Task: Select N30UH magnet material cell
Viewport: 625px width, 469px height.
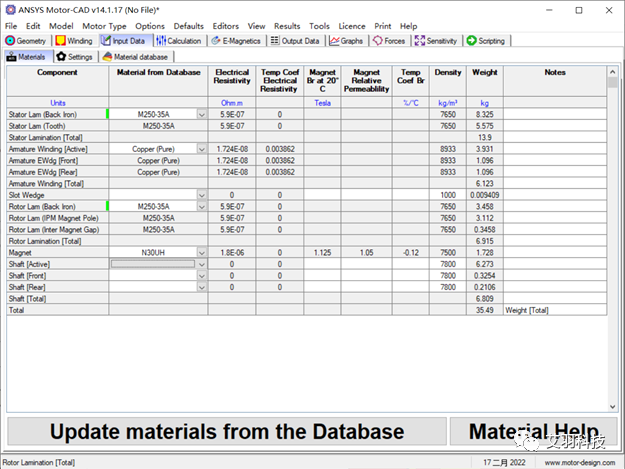Action: [153, 253]
